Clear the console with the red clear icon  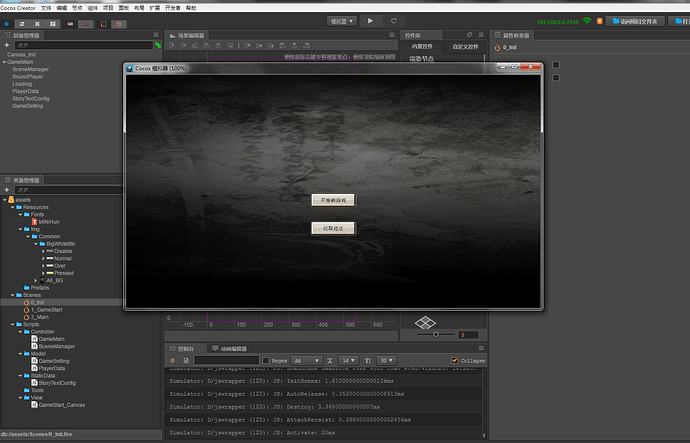click(172, 360)
